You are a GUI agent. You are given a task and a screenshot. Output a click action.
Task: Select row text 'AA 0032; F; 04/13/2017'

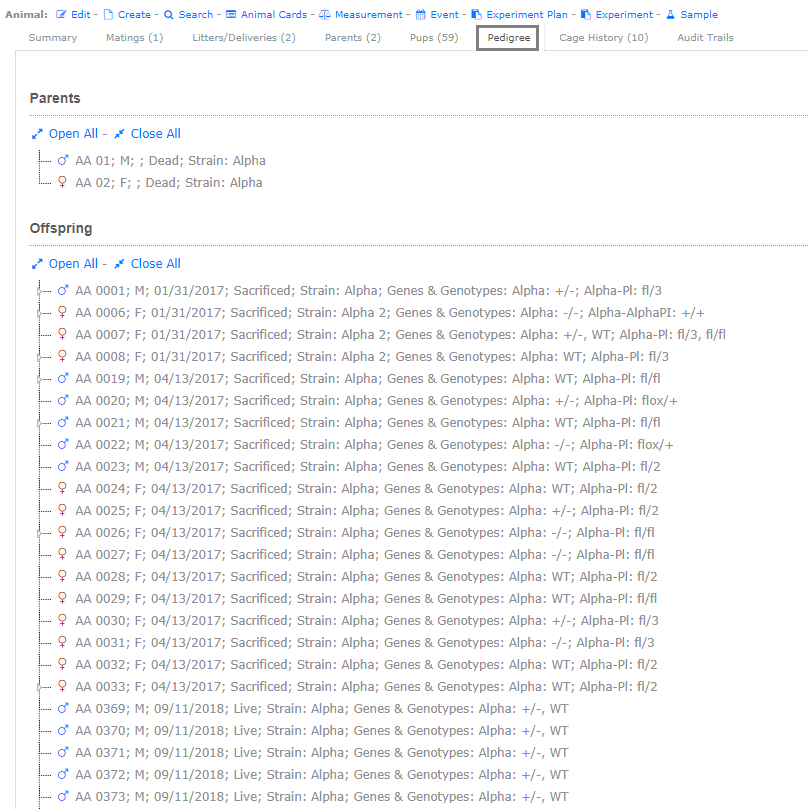pyautogui.click(x=149, y=665)
